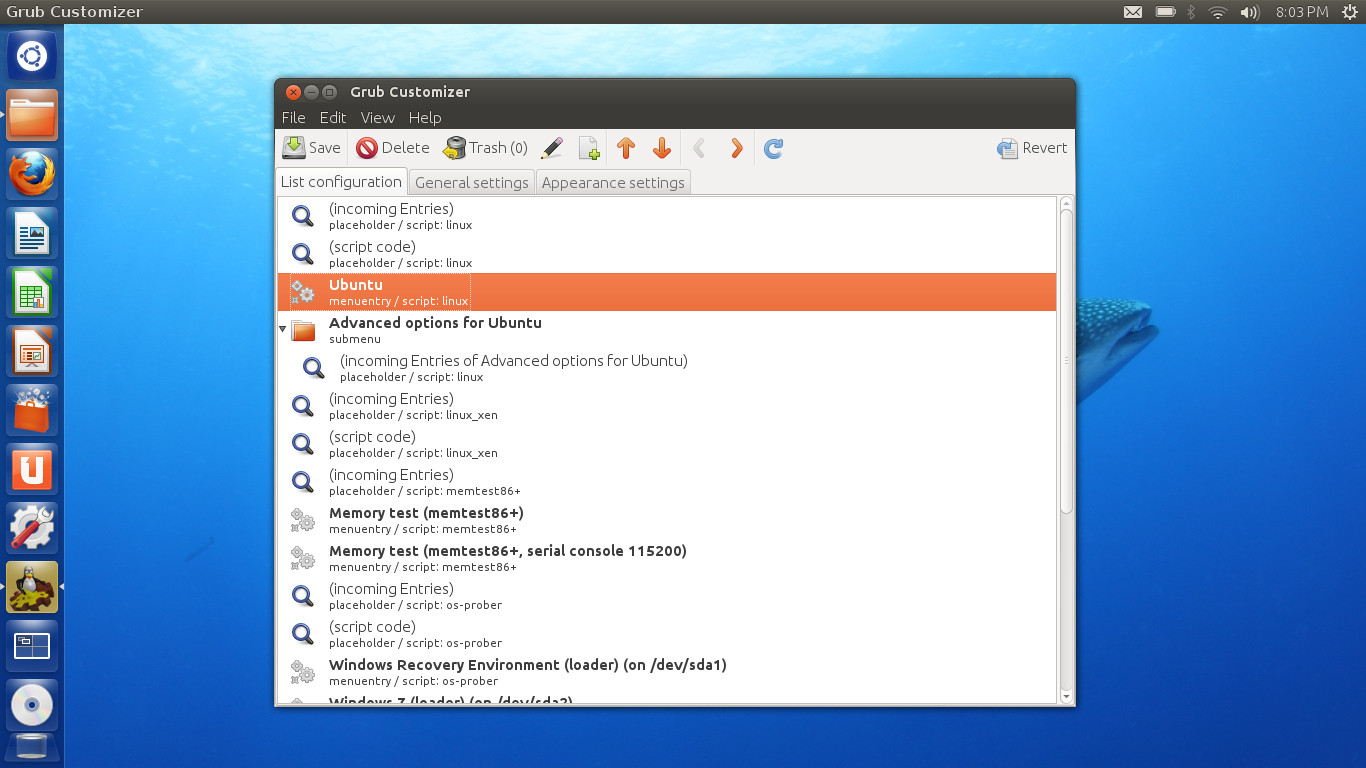Screen dimensions: 1366x768
Task: Open battery indicator menu
Action: pos(1165,12)
